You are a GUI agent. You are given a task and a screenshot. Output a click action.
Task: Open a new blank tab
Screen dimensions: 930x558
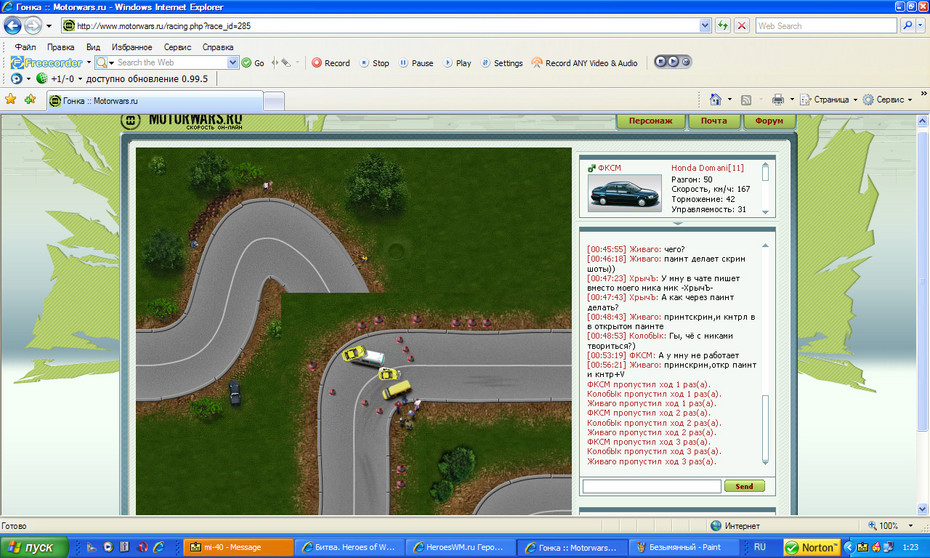pyautogui.click(x=273, y=101)
